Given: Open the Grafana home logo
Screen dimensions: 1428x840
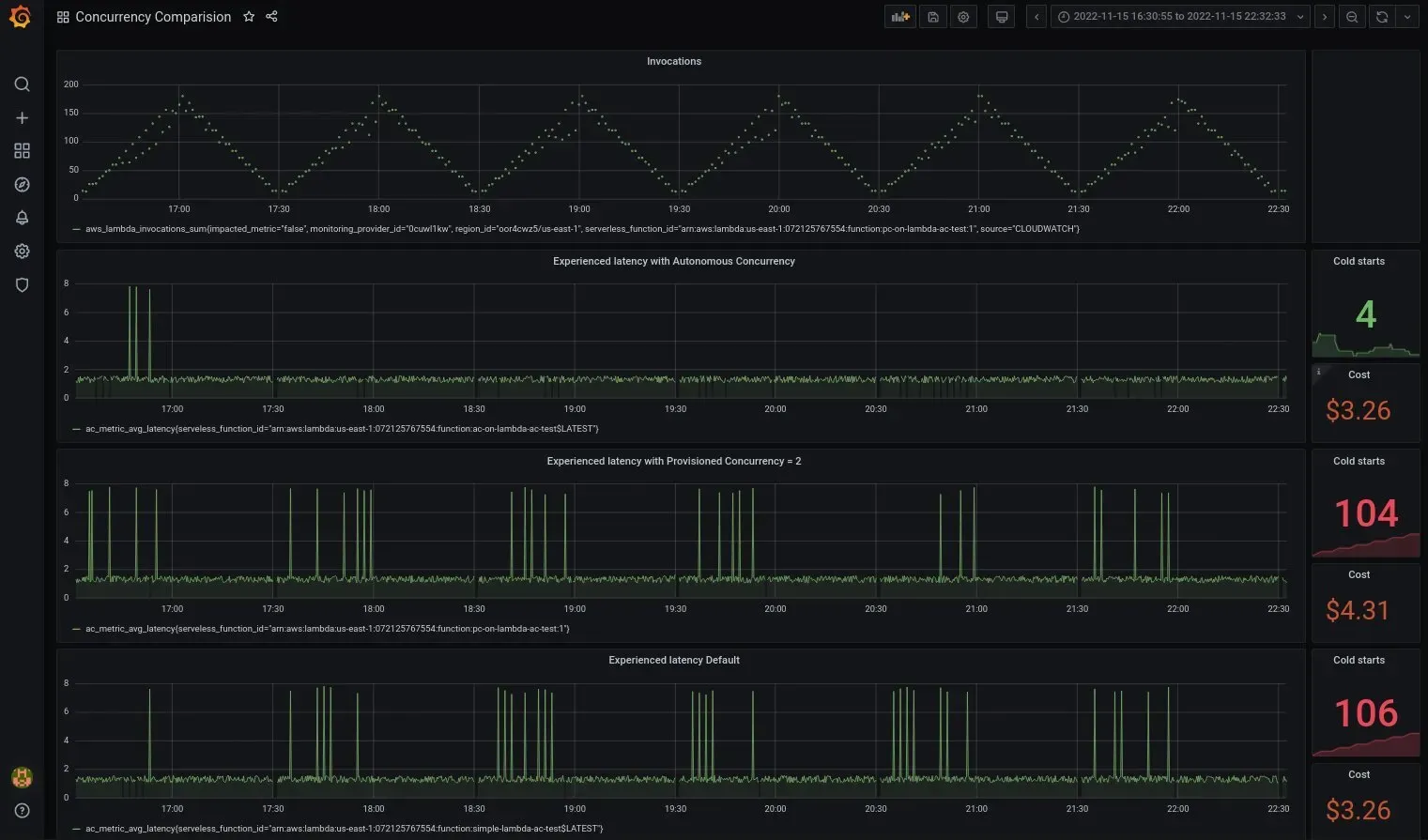Looking at the screenshot, I should click(20, 17).
